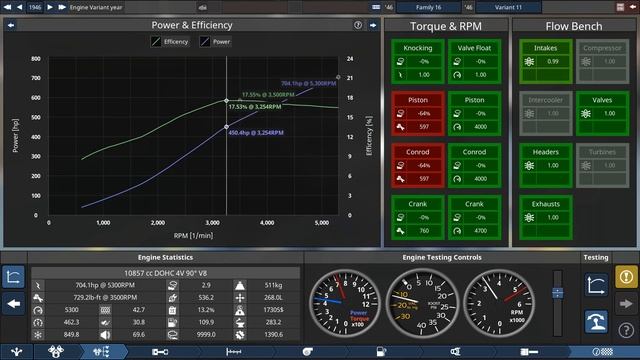Click the graph icon left of Engine Statistics
This screenshot has width=640, height=360.
(x=13, y=277)
